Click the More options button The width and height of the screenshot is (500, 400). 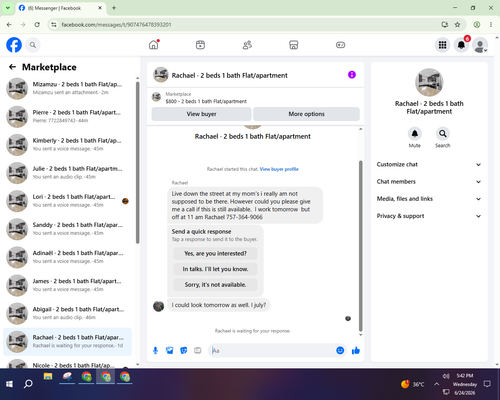[306, 114]
